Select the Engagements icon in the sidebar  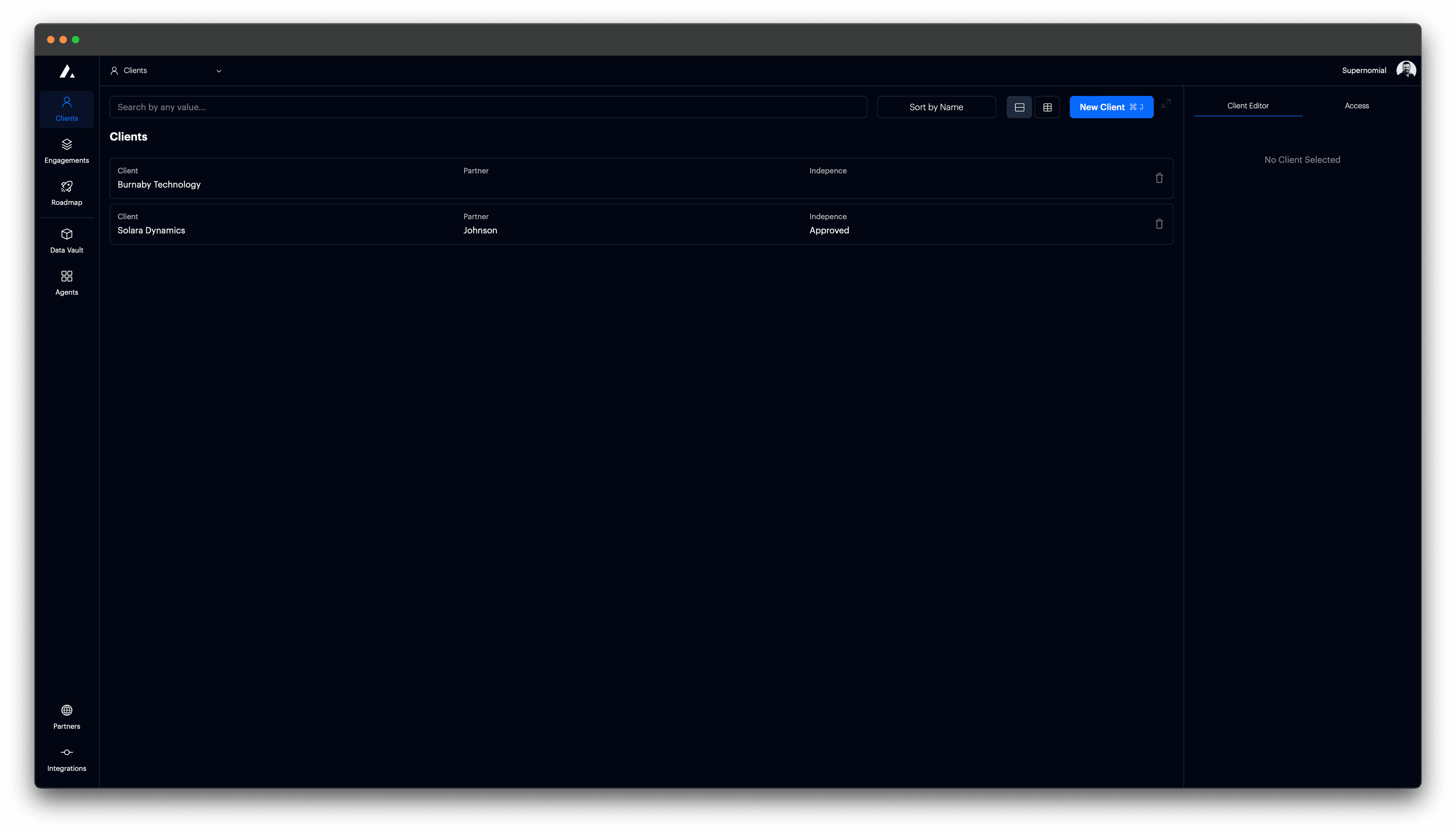66,150
